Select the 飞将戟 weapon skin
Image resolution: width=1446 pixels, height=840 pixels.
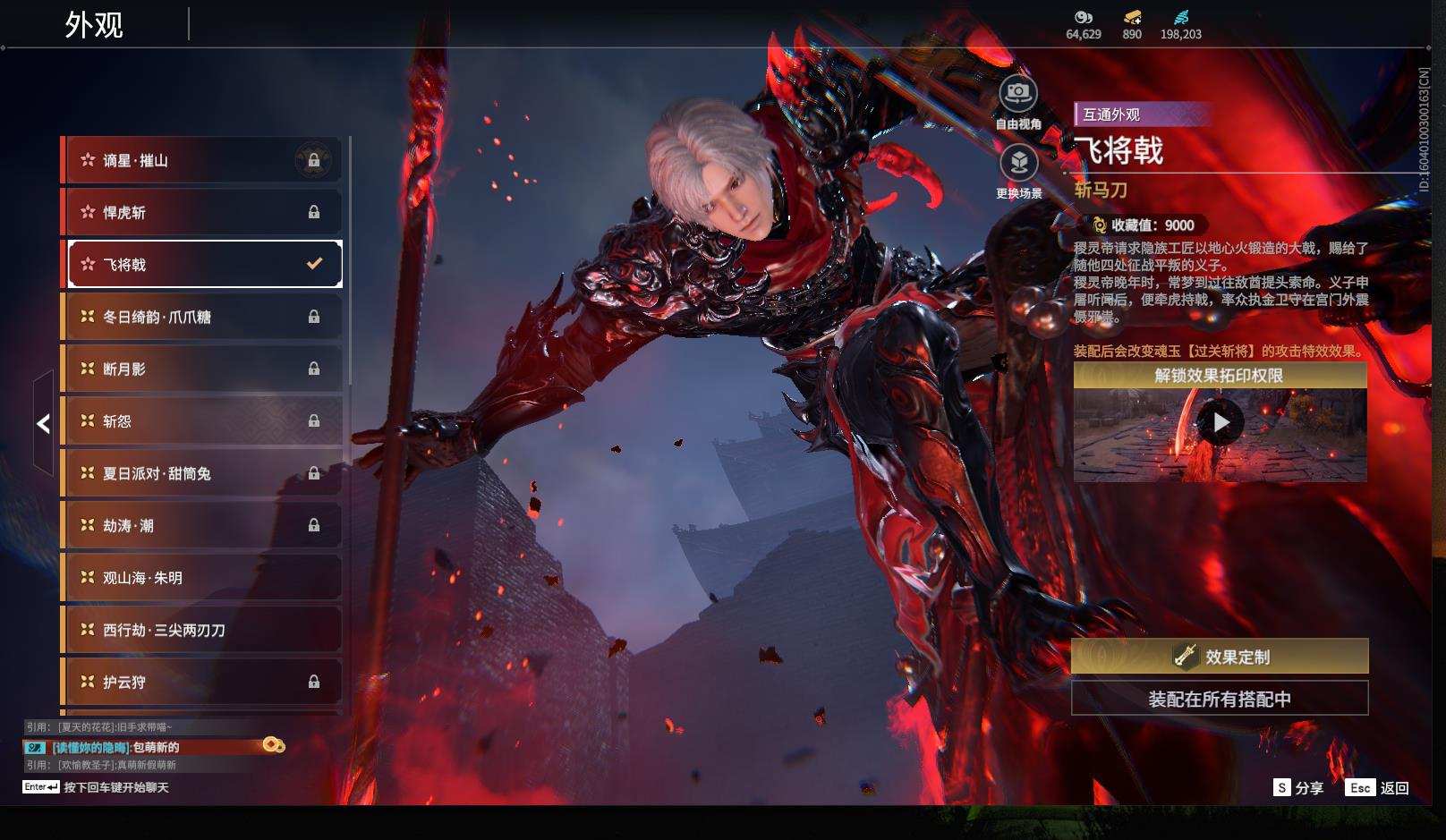(202, 264)
